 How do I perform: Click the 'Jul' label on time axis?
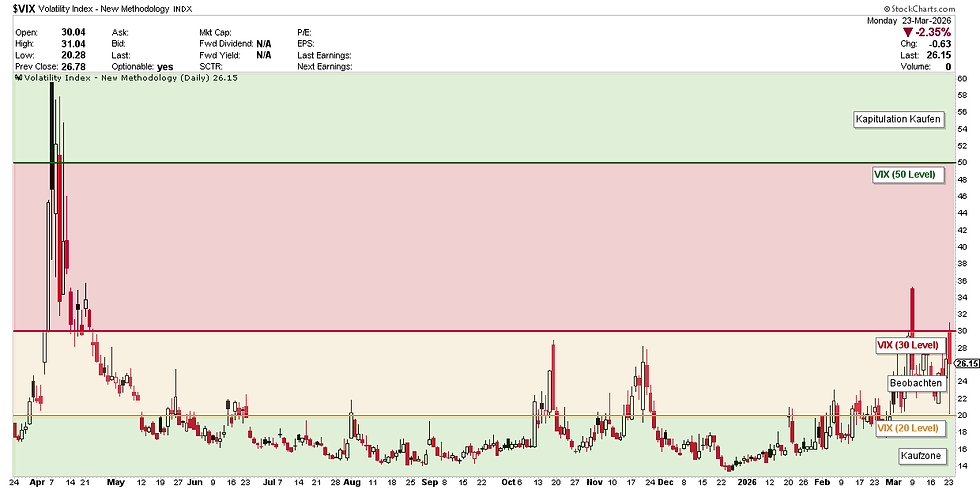coord(269,483)
